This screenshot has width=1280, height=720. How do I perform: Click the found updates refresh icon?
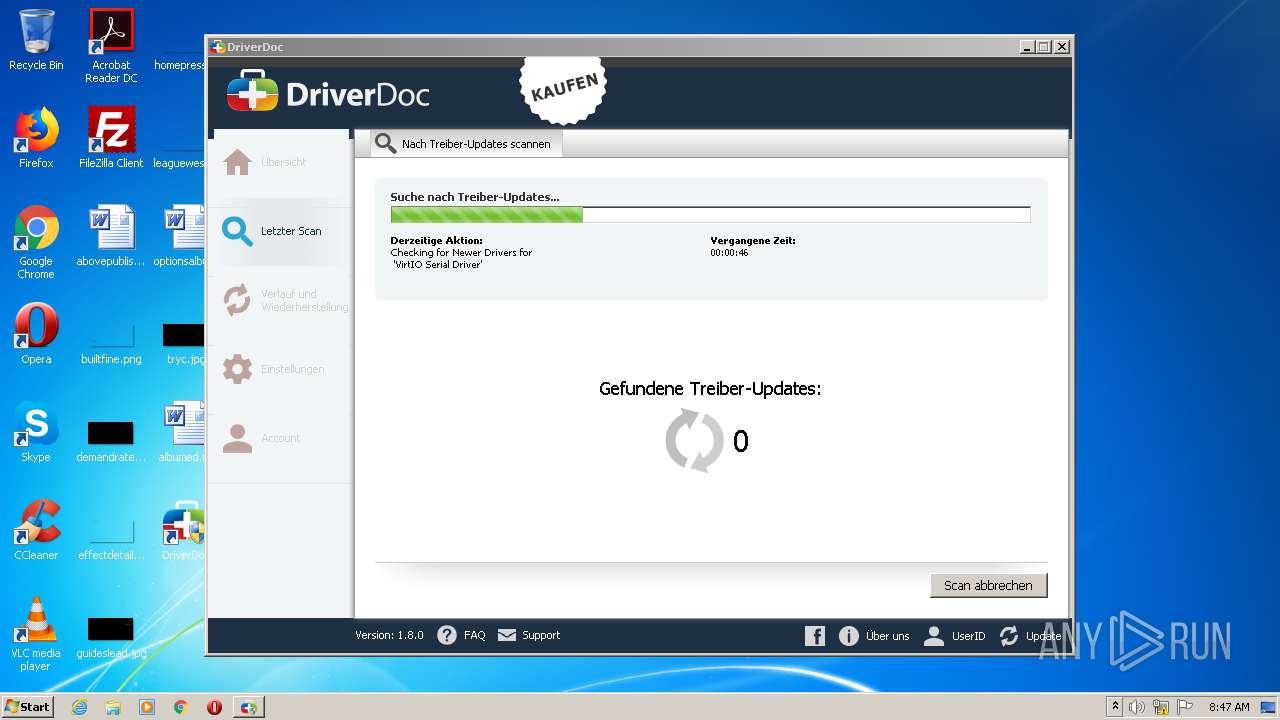(694, 440)
